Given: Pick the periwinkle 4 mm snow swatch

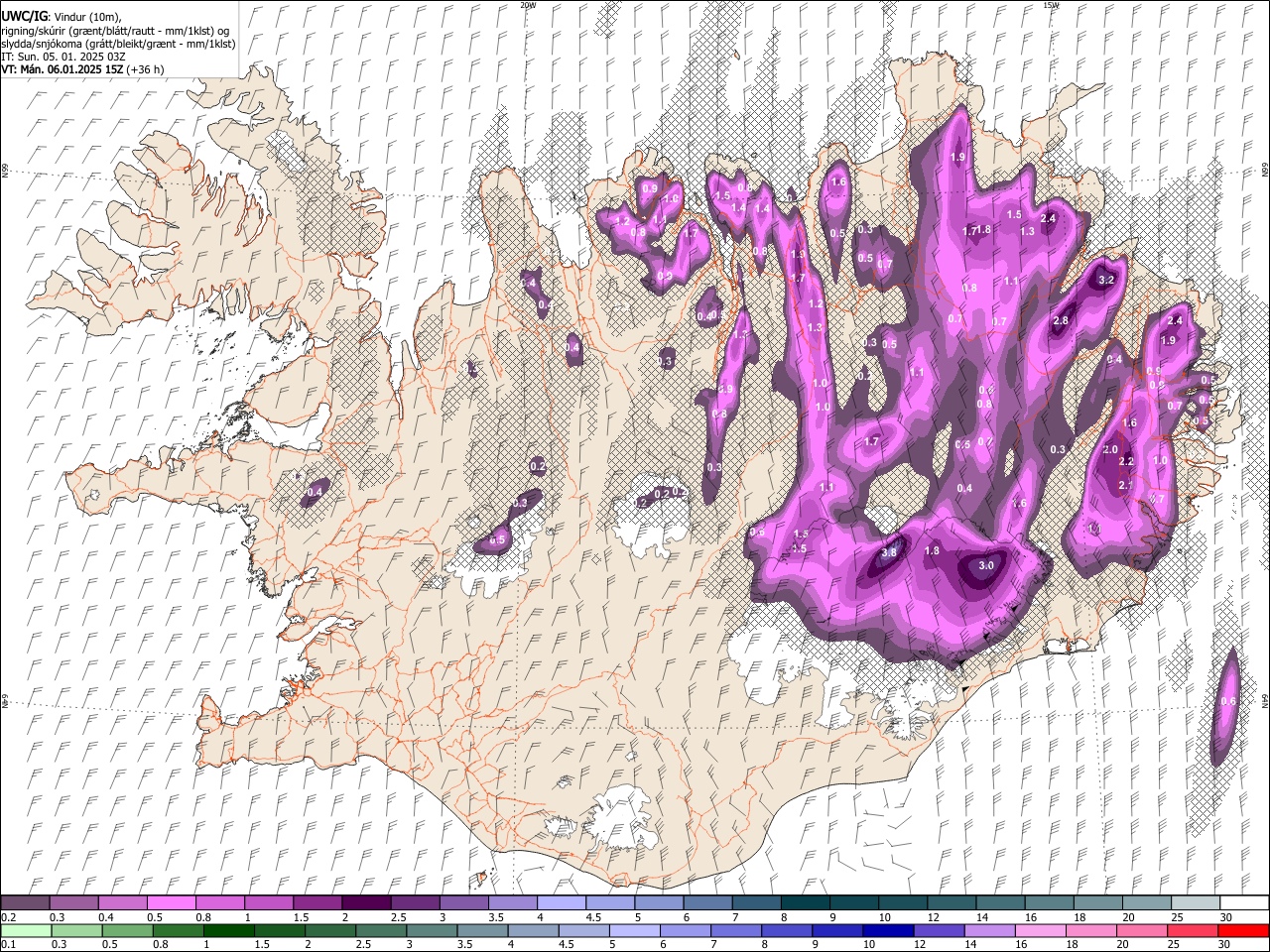Looking at the screenshot, I should (562, 902).
